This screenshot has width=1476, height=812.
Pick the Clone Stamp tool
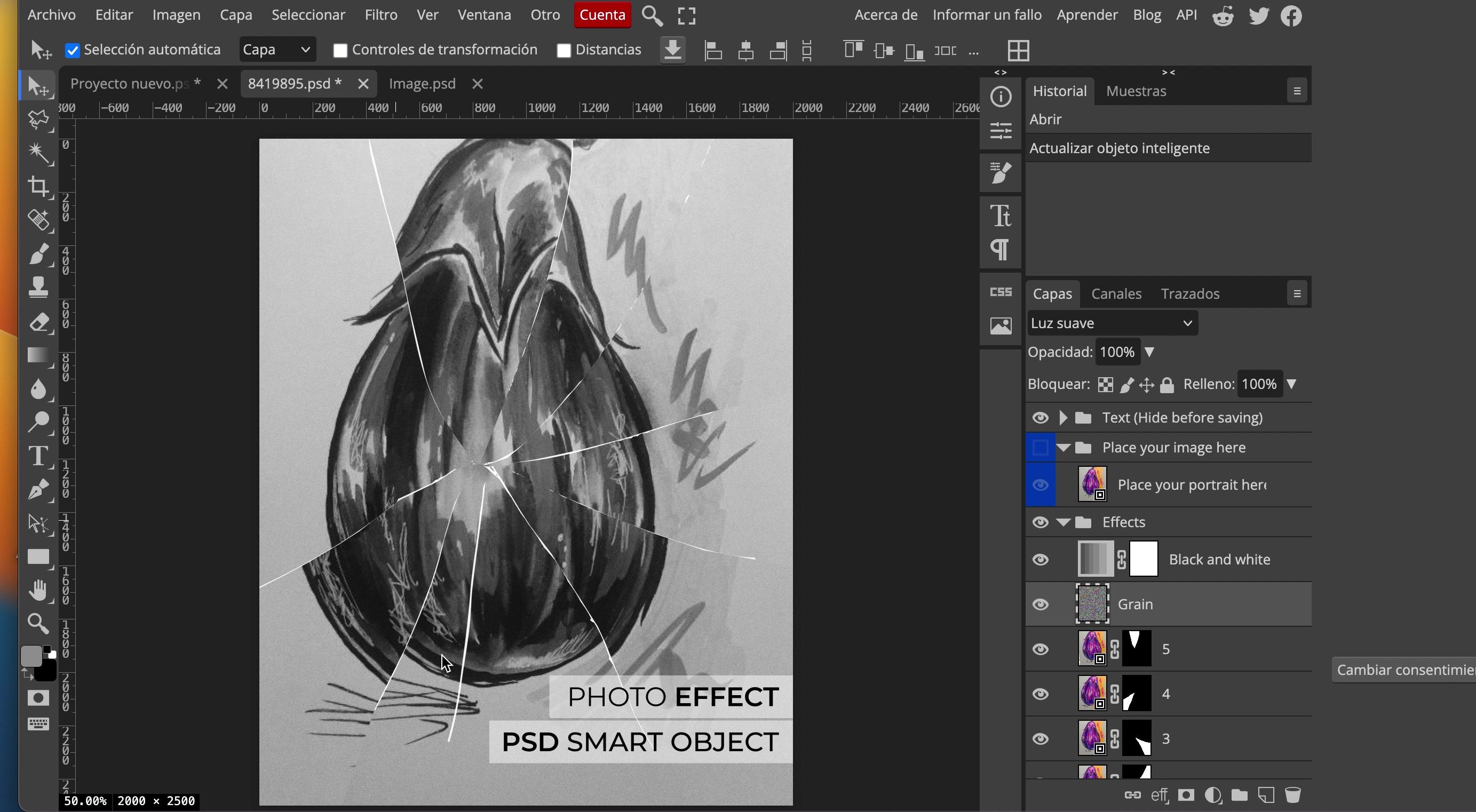[38, 287]
